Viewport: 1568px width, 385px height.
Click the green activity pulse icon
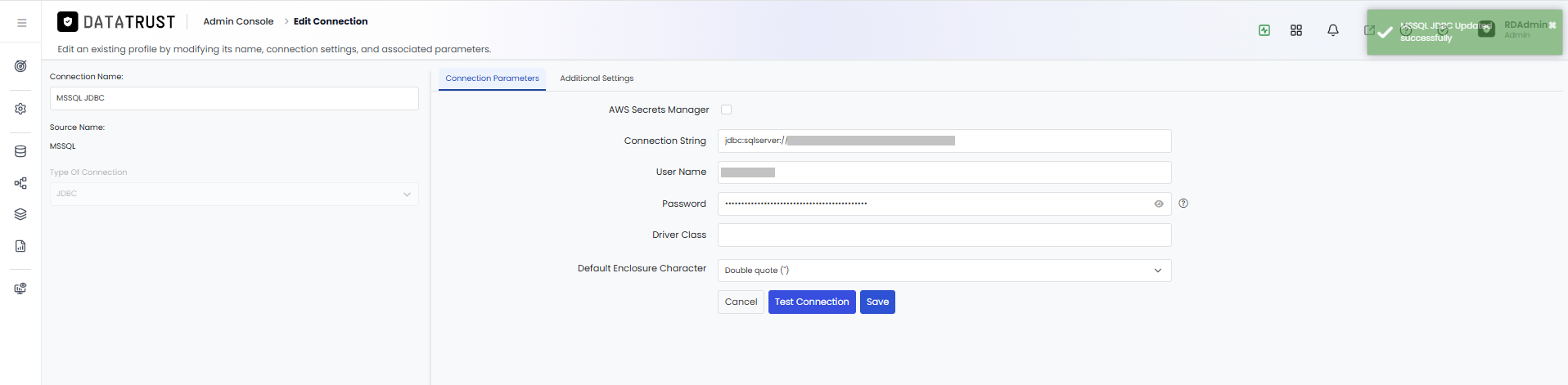(1264, 30)
